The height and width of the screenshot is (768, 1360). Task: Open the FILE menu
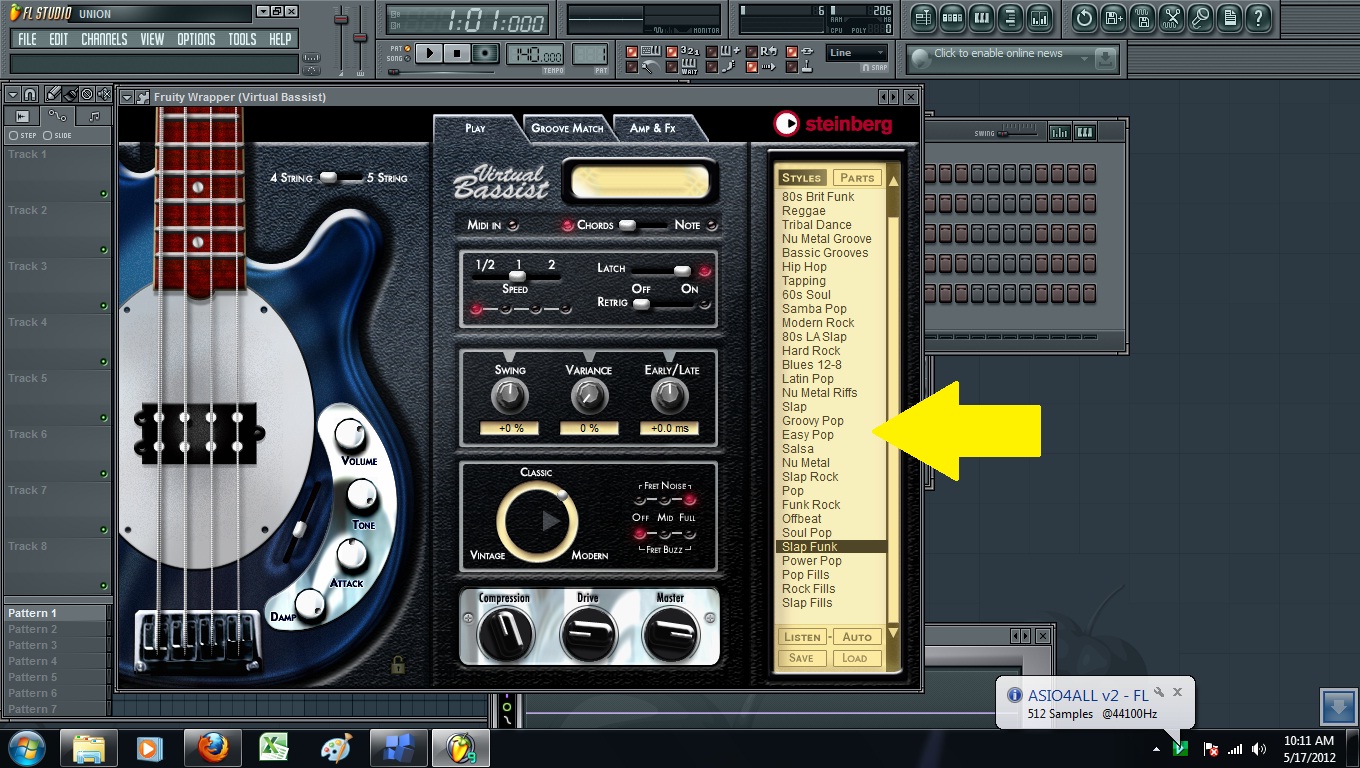27,39
